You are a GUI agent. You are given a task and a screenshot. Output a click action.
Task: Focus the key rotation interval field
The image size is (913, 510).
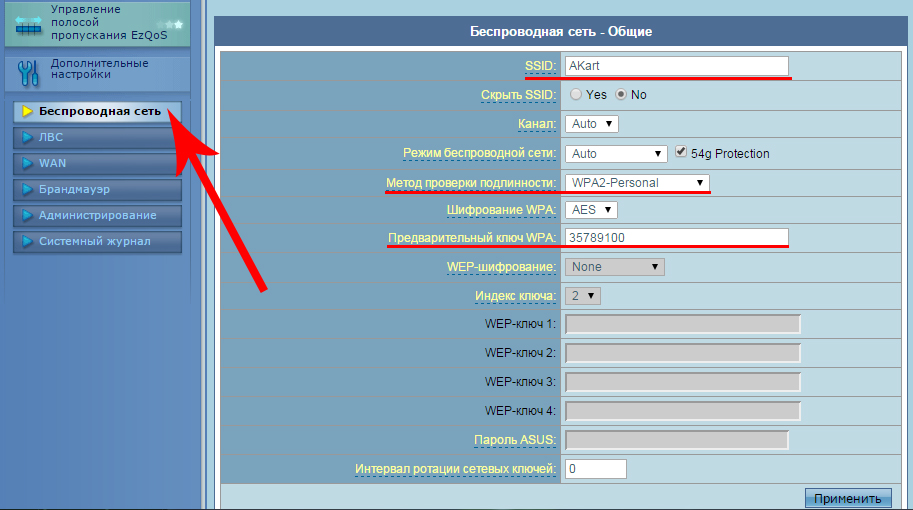coord(596,469)
